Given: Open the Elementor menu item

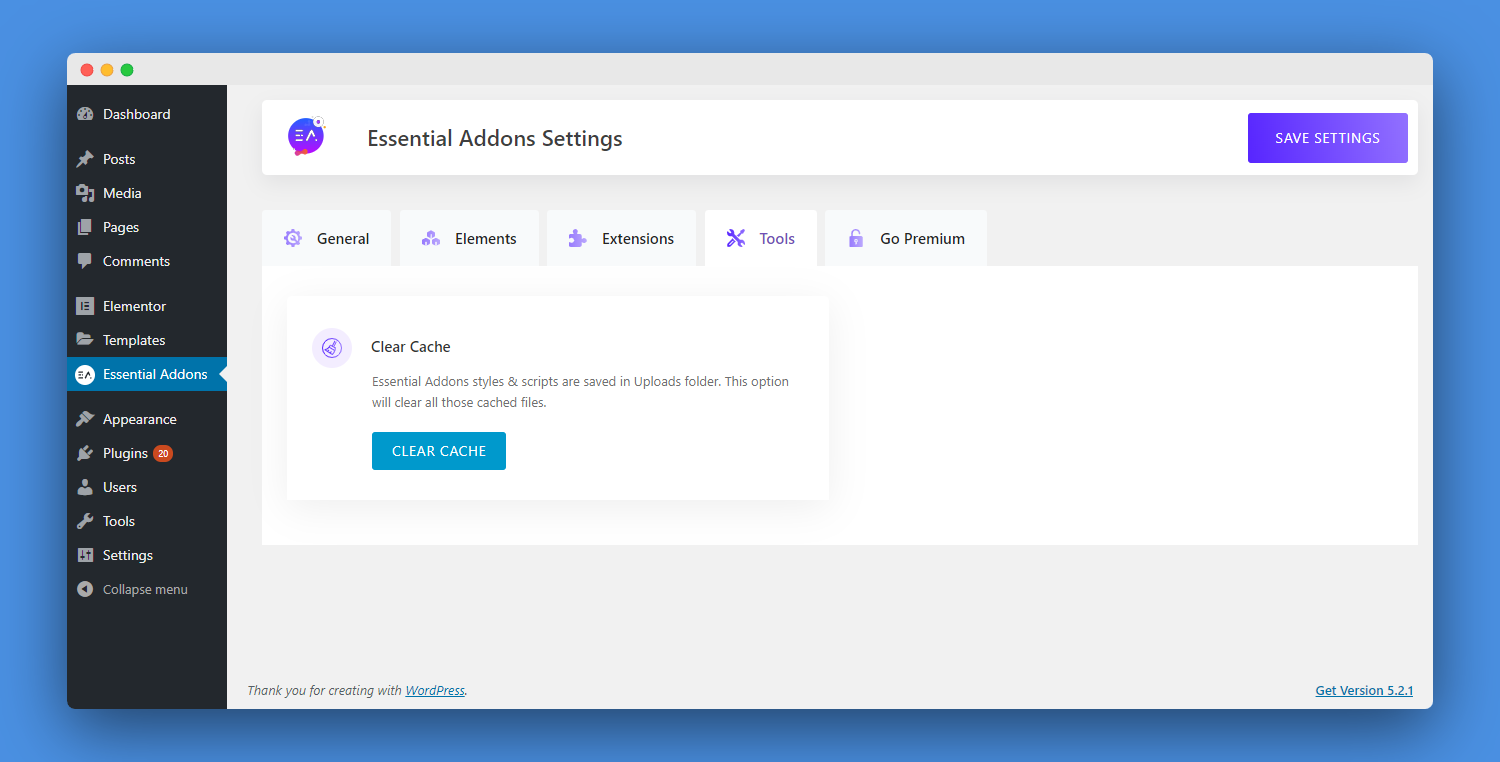Looking at the screenshot, I should (147, 306).
